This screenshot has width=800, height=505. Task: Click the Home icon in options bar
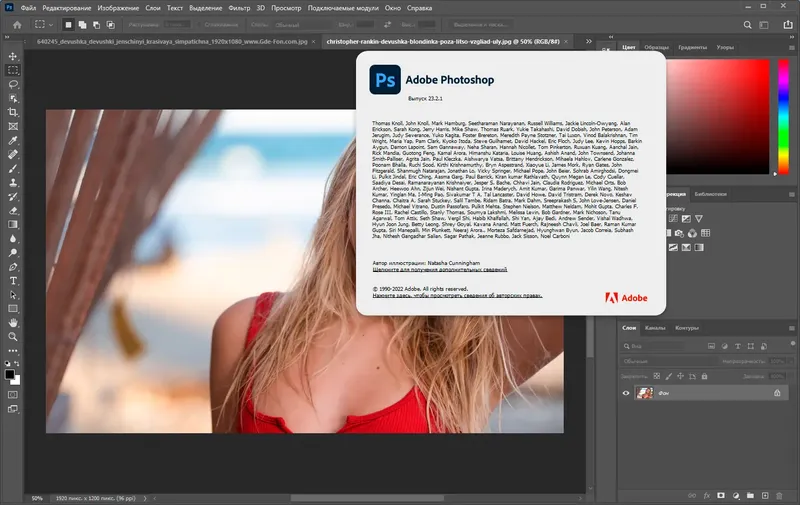tap(17, 24)
